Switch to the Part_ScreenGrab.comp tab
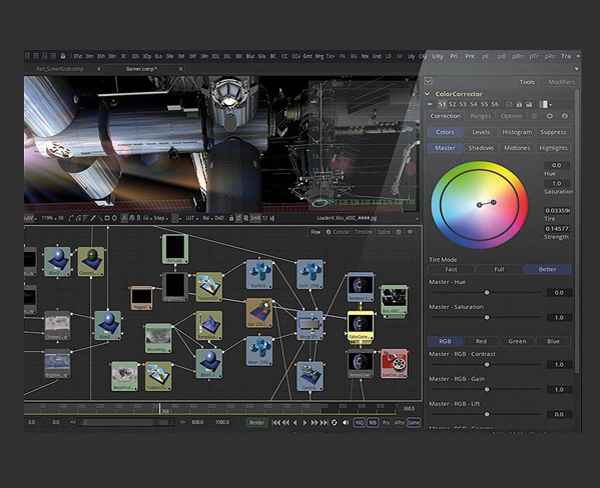Screen dimensions: 600x488 point(60,69)
